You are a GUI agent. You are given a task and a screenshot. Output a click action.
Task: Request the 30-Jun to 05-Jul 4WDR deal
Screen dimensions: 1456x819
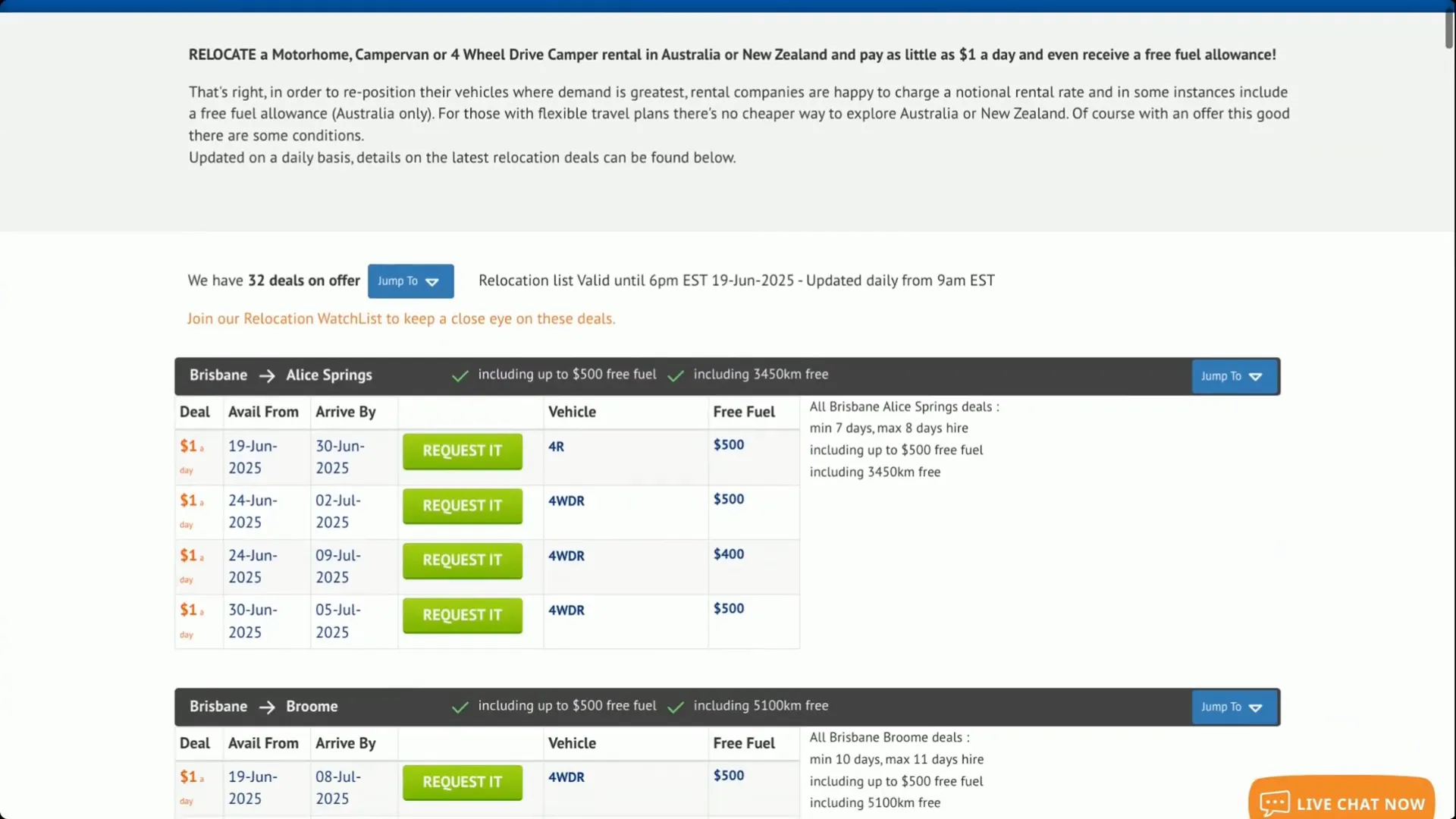462,615
